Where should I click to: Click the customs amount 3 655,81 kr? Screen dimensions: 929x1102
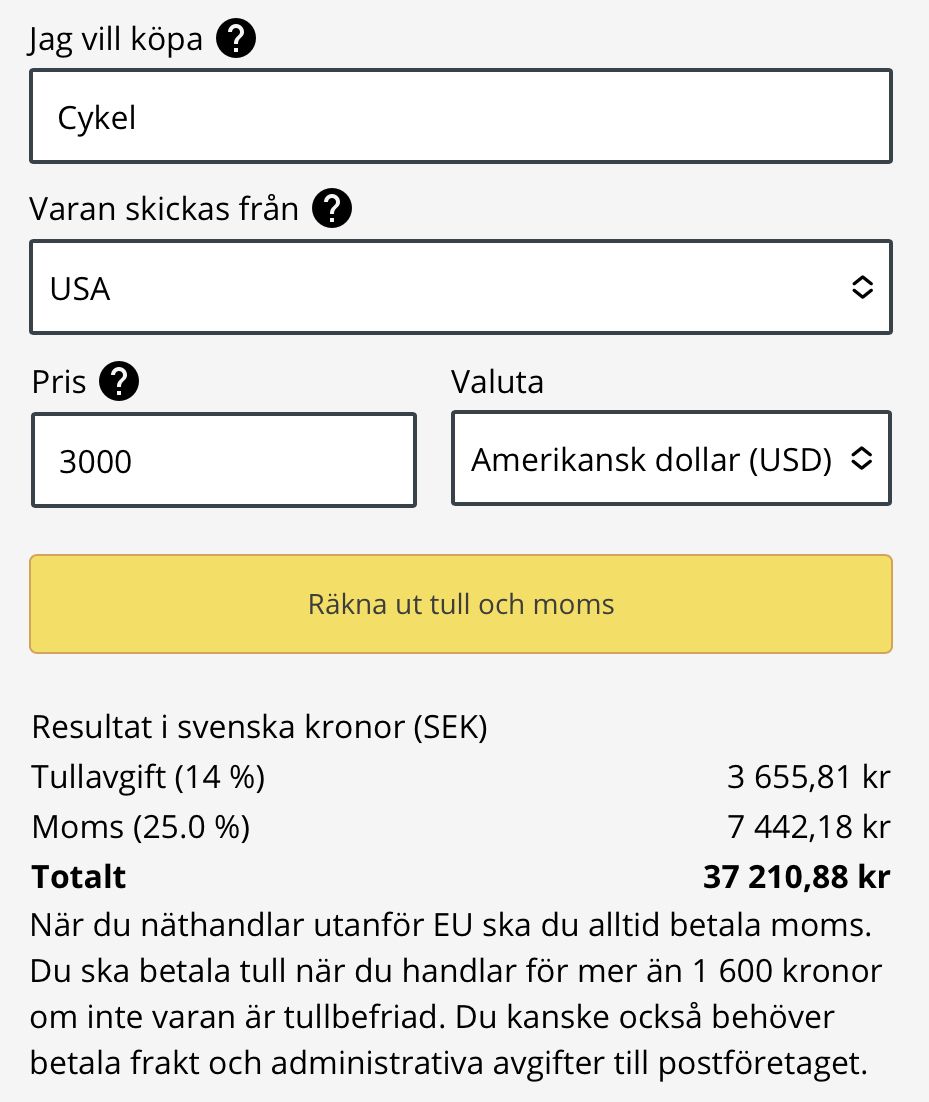pyautogui.click(x=809, y=777)
